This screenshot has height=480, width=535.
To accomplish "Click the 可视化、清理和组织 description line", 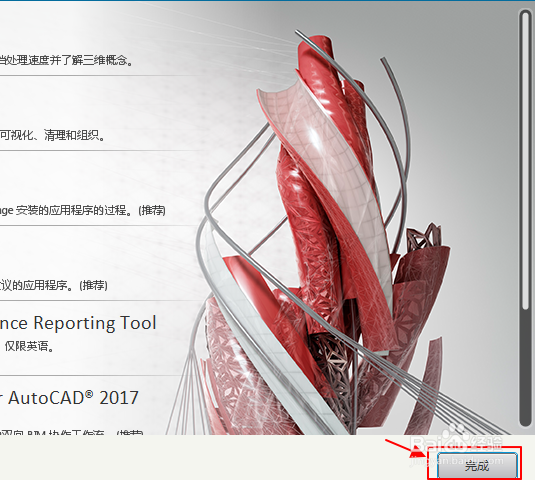I will (x=53, y=136).
